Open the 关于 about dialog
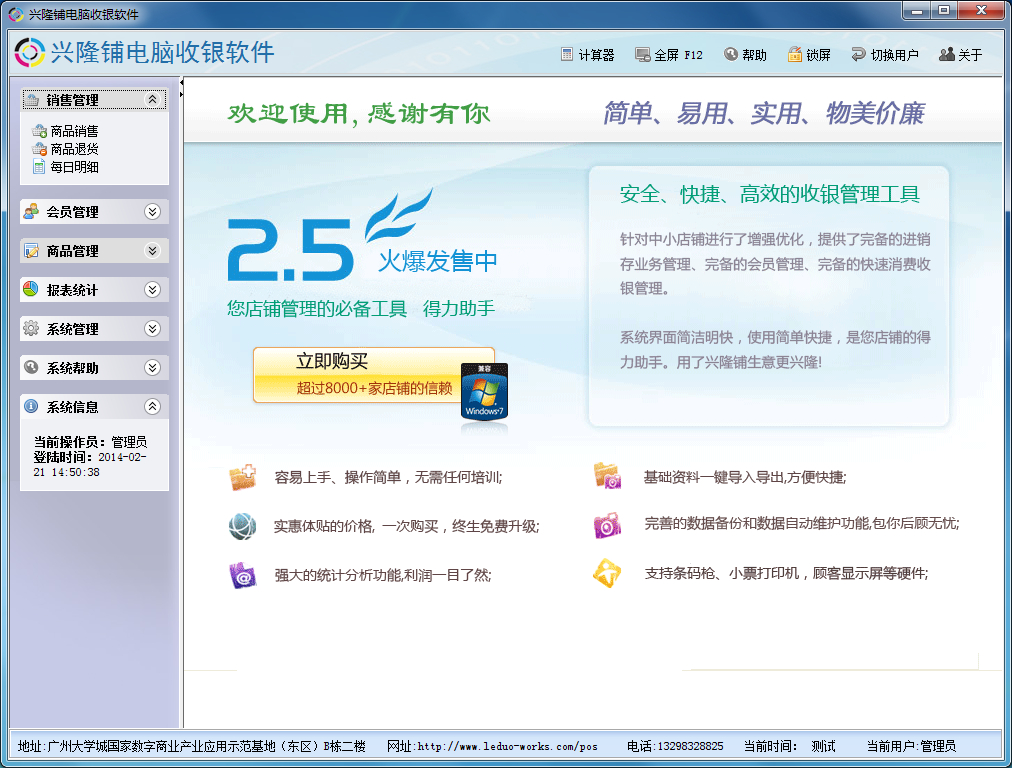Screen dimensions: 1012x768 (960, 55)
